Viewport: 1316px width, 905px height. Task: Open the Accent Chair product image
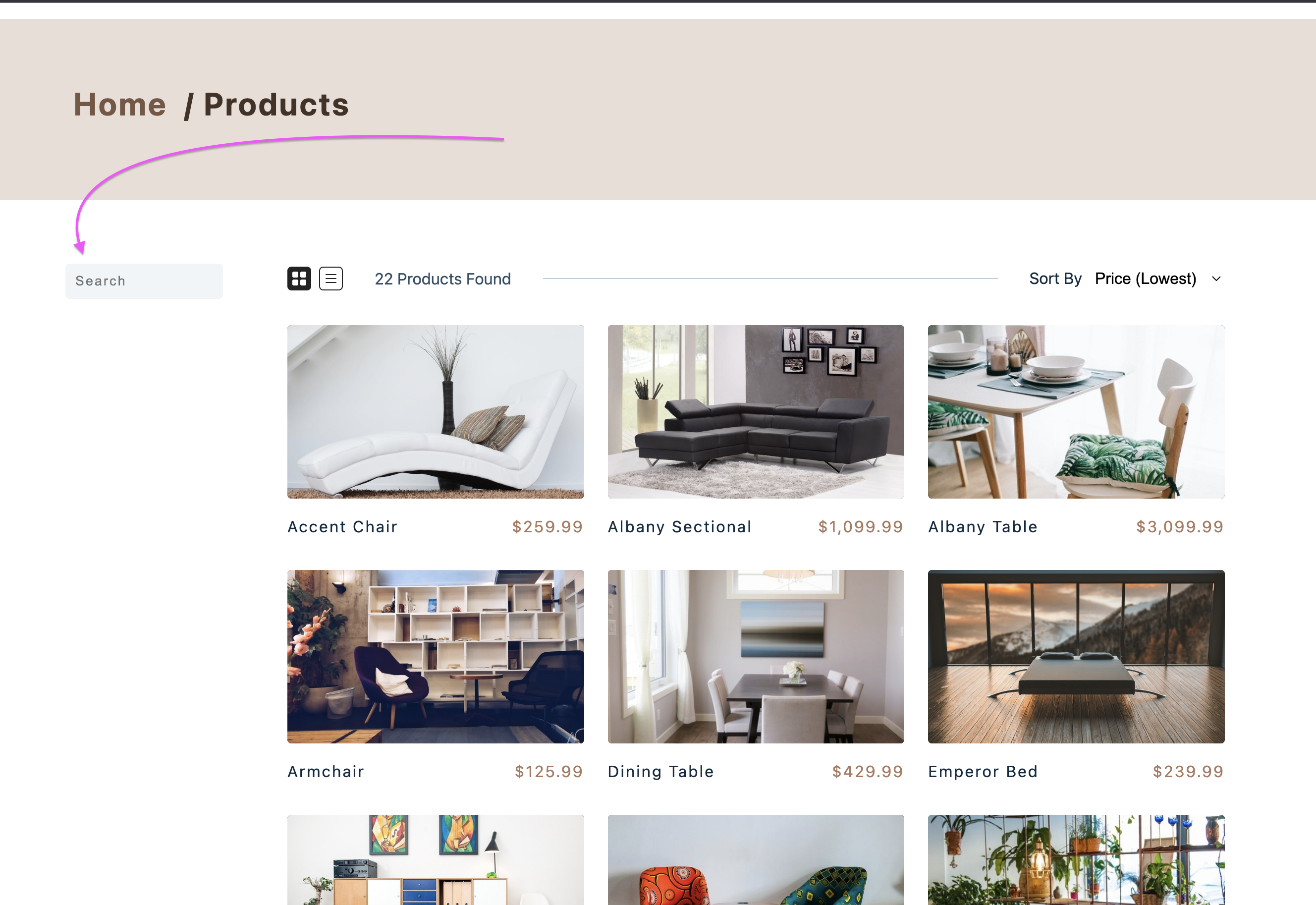435,412
